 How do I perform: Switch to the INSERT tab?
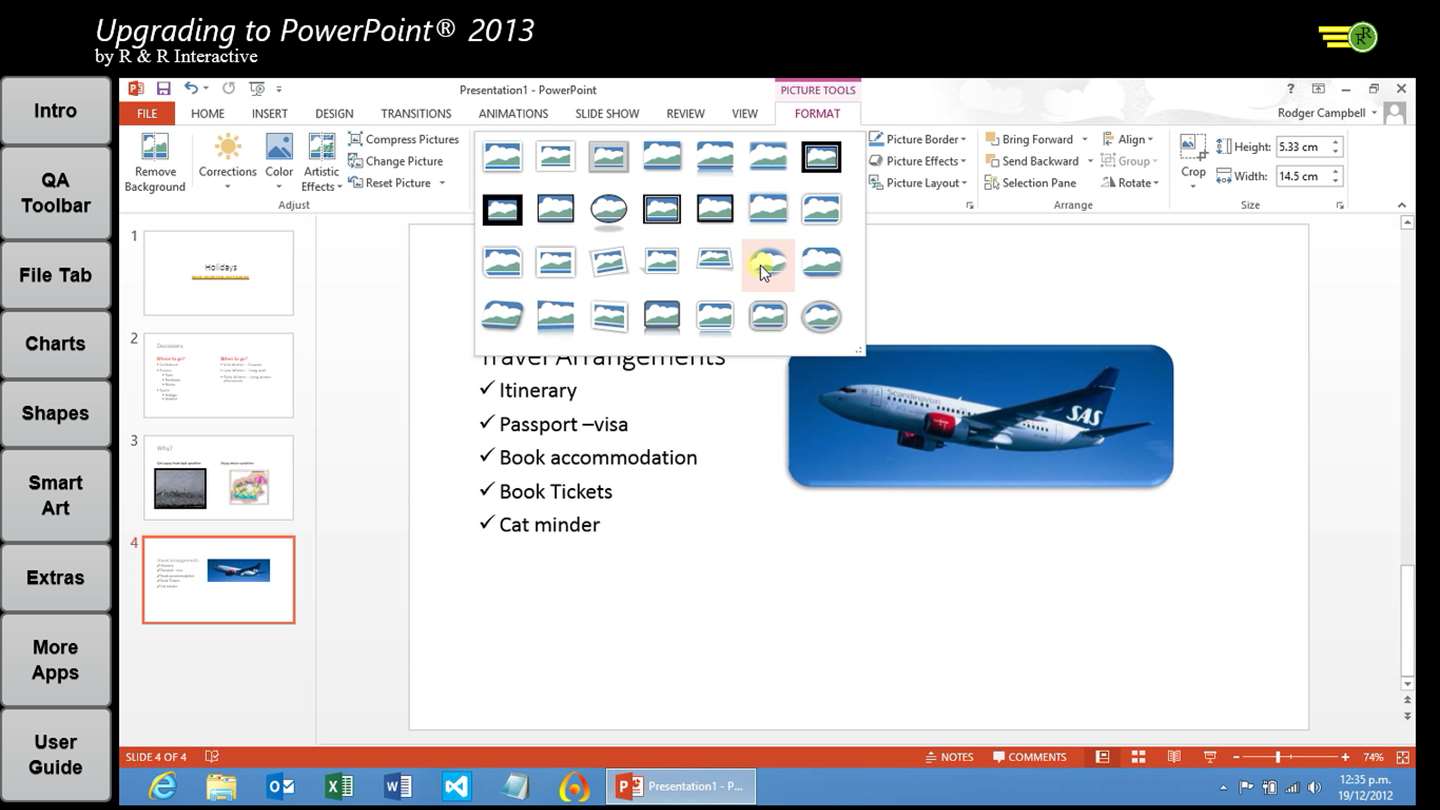tap(270, 113)
